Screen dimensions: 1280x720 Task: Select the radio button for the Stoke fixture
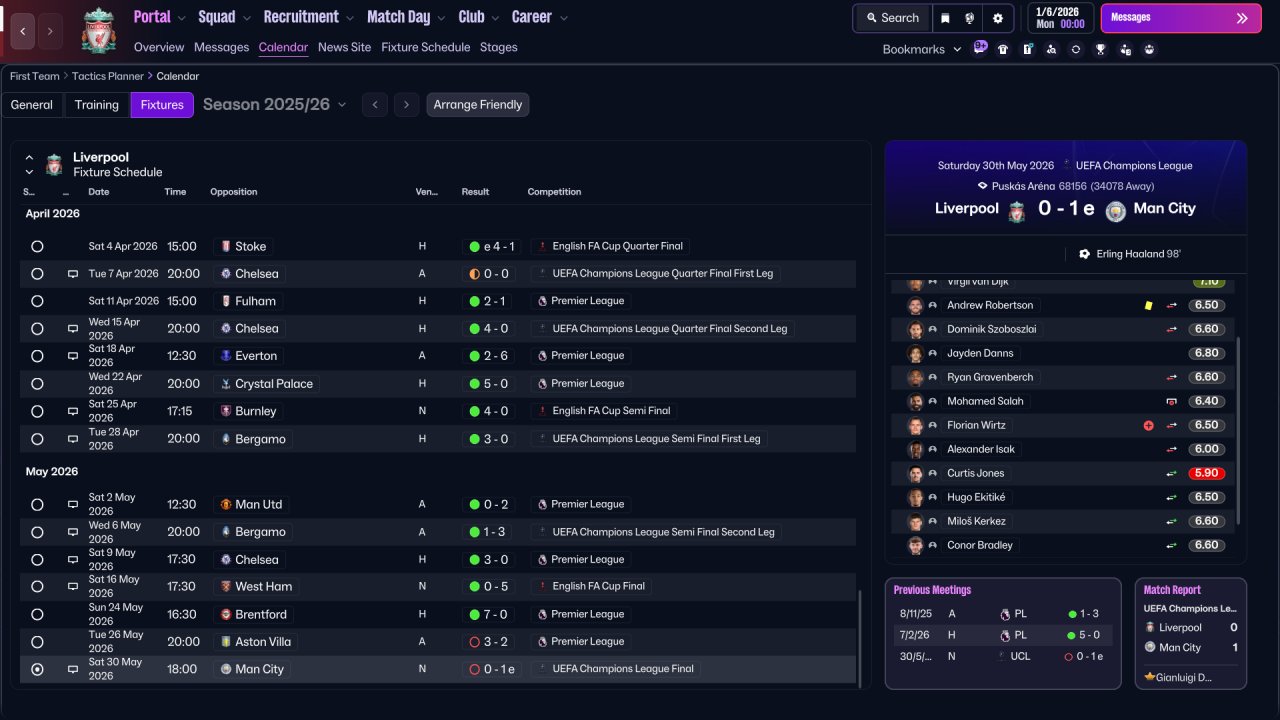pyautogui.click(x=37, y=246)
